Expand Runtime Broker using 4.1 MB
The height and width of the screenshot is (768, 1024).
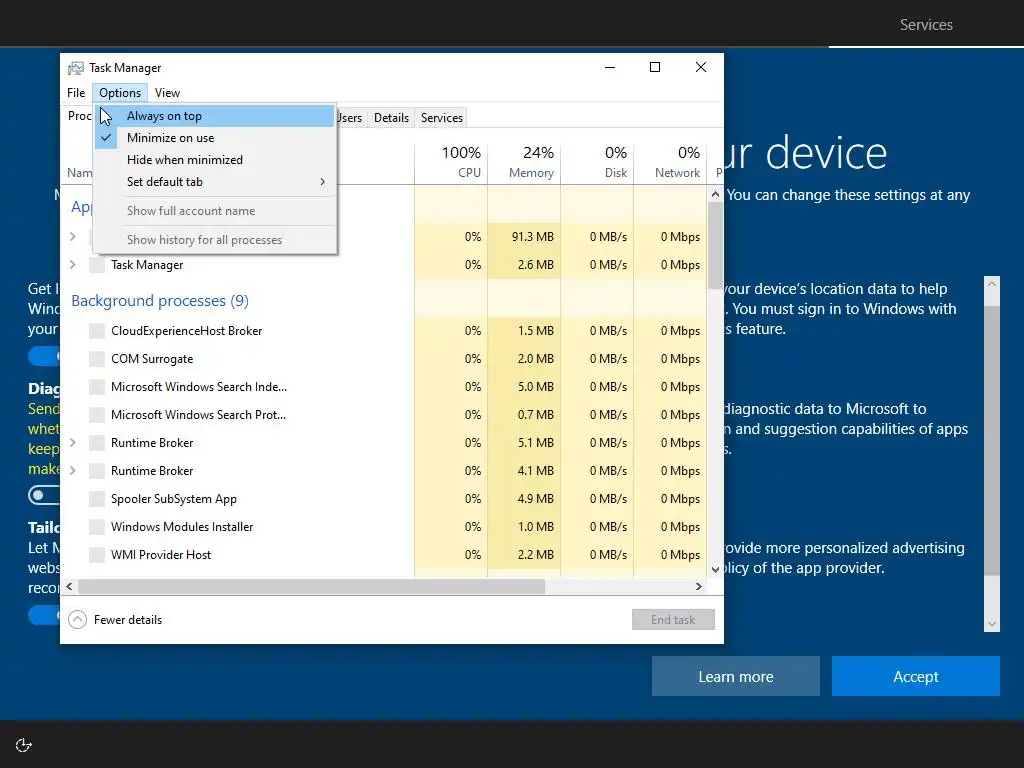pos(73,472)
